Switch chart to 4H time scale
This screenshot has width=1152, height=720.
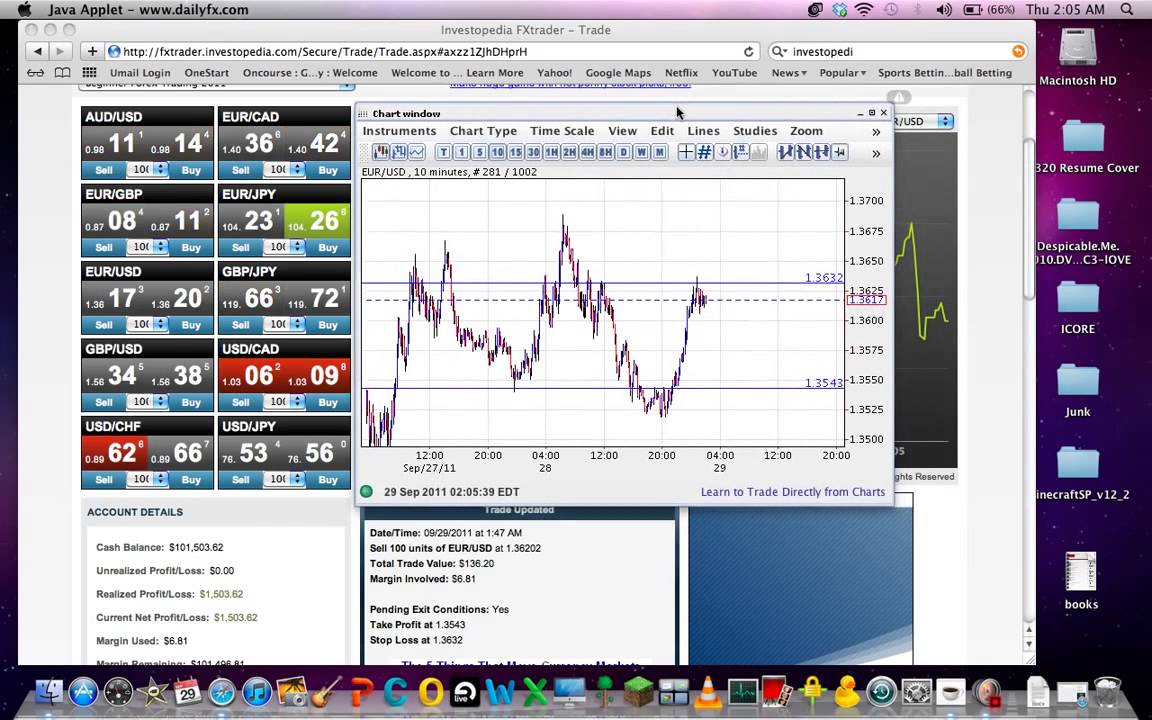coord(587,152)
